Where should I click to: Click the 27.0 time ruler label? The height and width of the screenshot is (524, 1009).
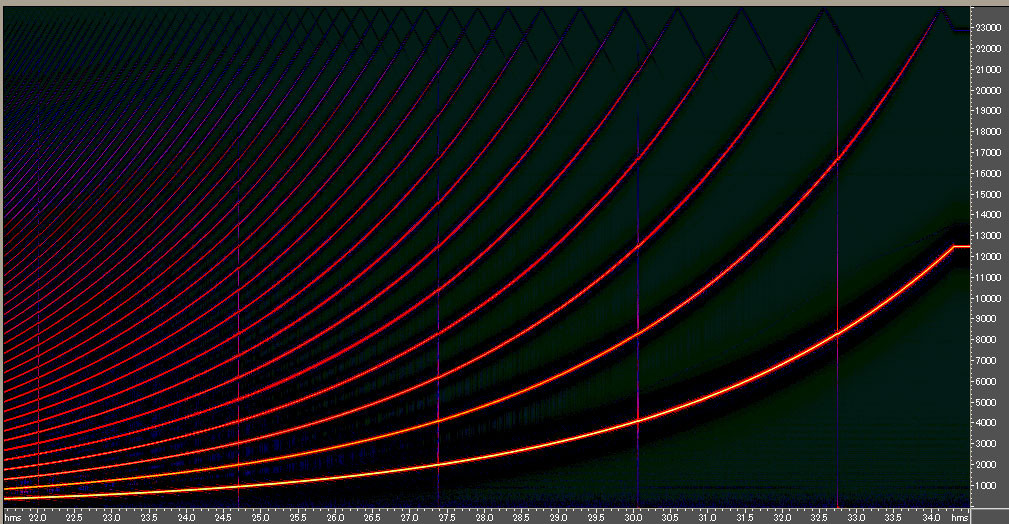[409, 517]
